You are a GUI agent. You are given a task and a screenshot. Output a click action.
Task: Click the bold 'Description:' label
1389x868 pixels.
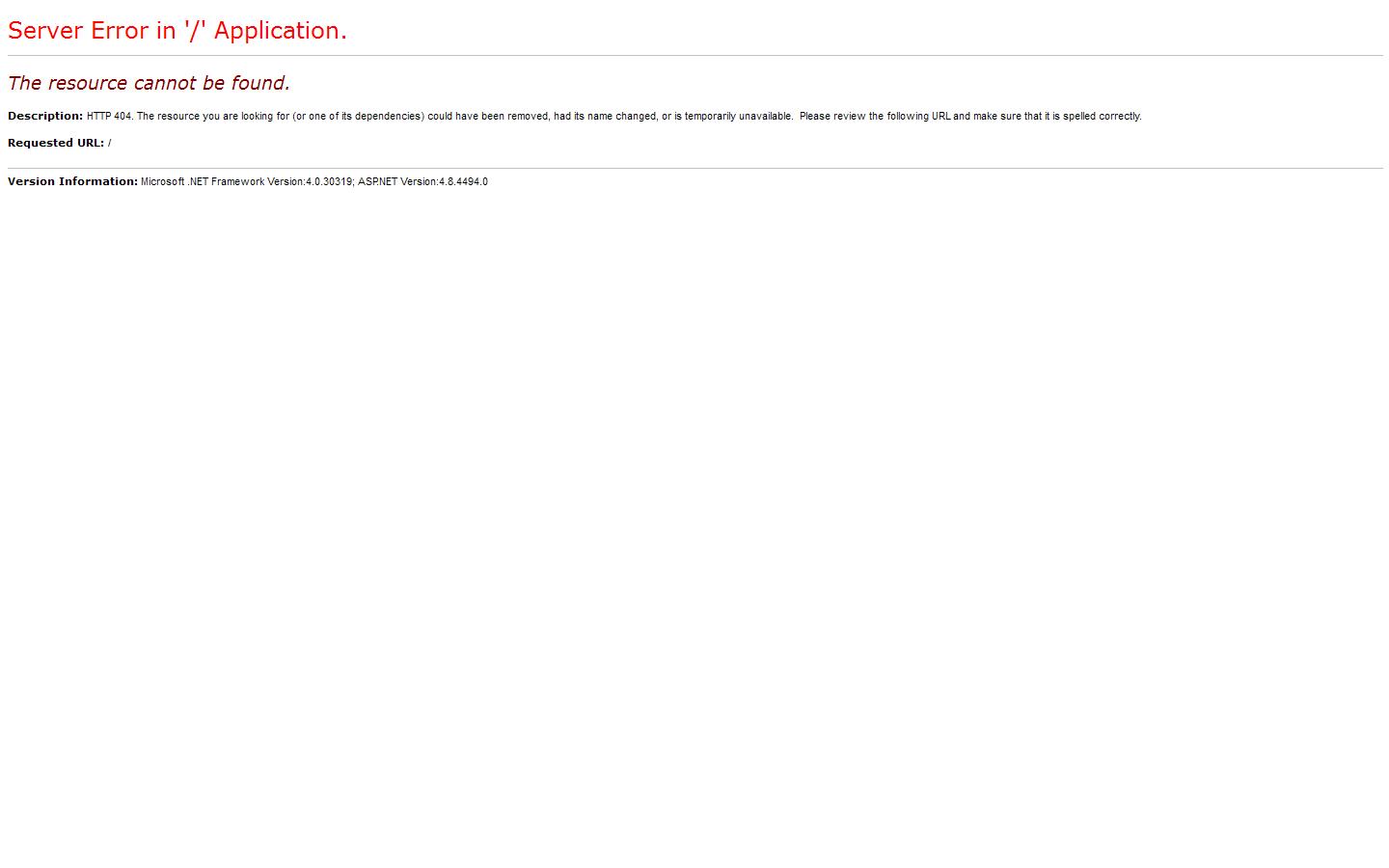(x=45, y=116)
